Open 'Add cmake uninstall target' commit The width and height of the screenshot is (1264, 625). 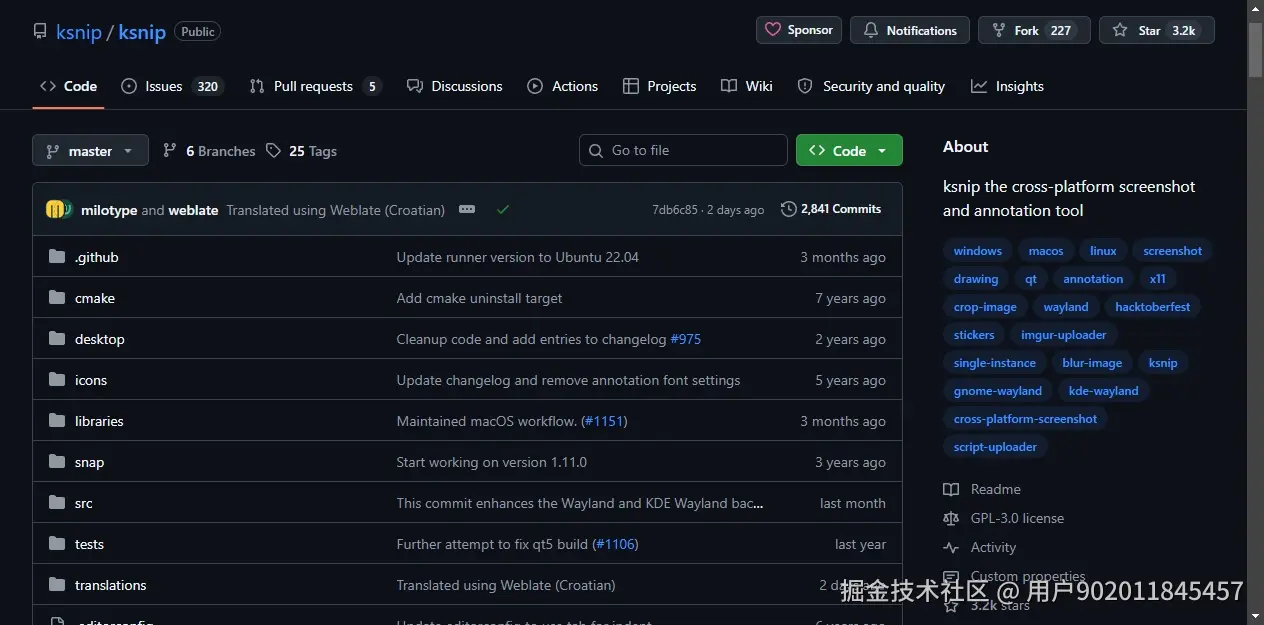[479, 298]
